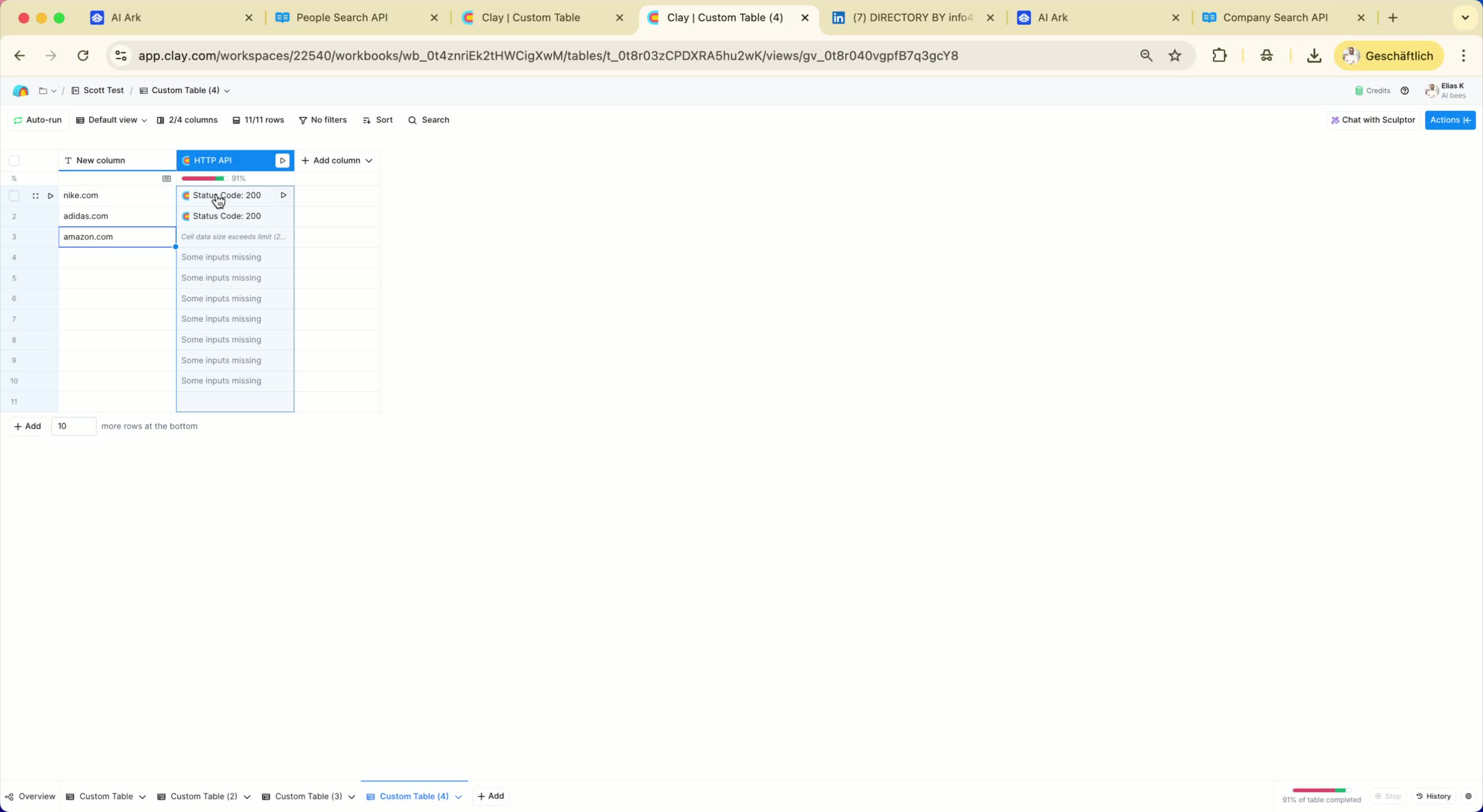Image resolution: width=1483 pixels, height=812 pixels.
Task: Open the Credits indicator
Action: coord(1372,90)
